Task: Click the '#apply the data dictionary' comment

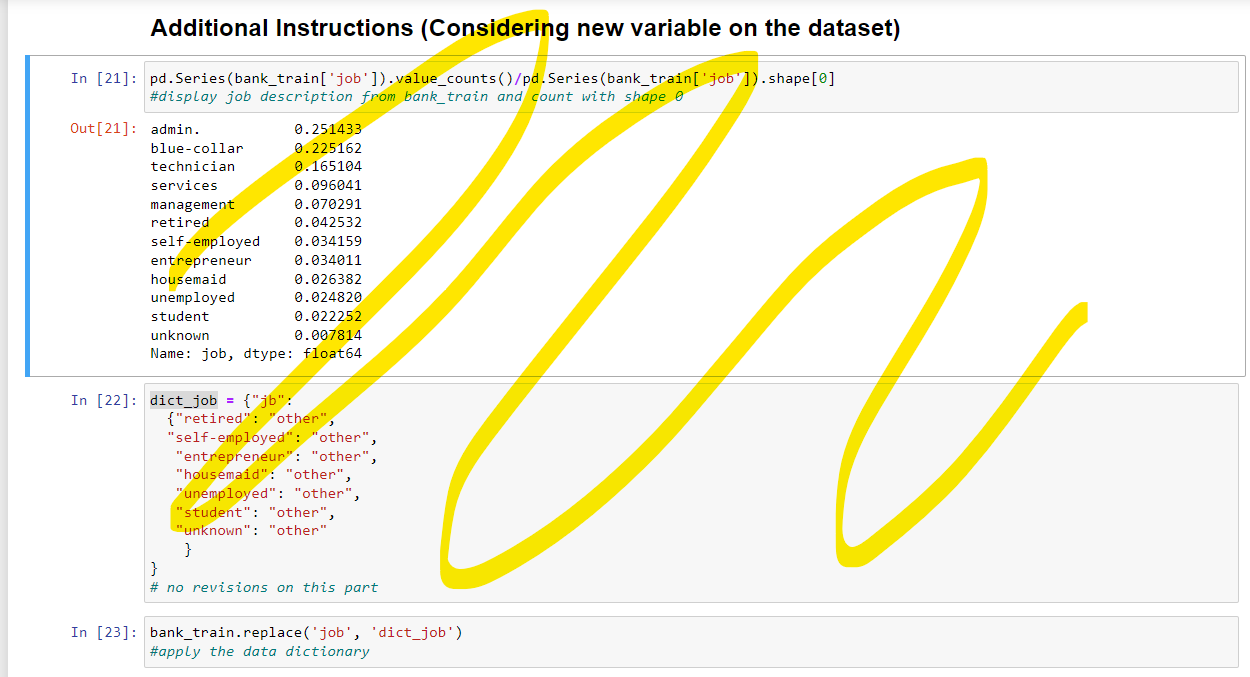Action: [260, 651]
